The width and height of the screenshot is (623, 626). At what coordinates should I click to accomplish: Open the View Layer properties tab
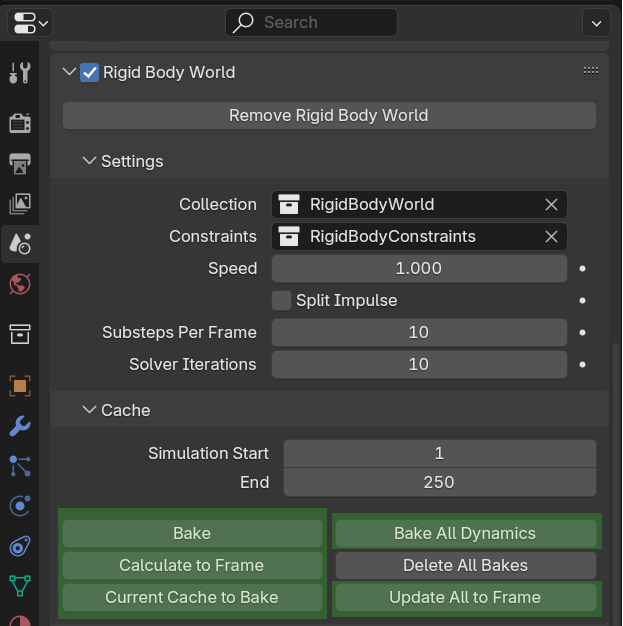(x=20, y=204)
